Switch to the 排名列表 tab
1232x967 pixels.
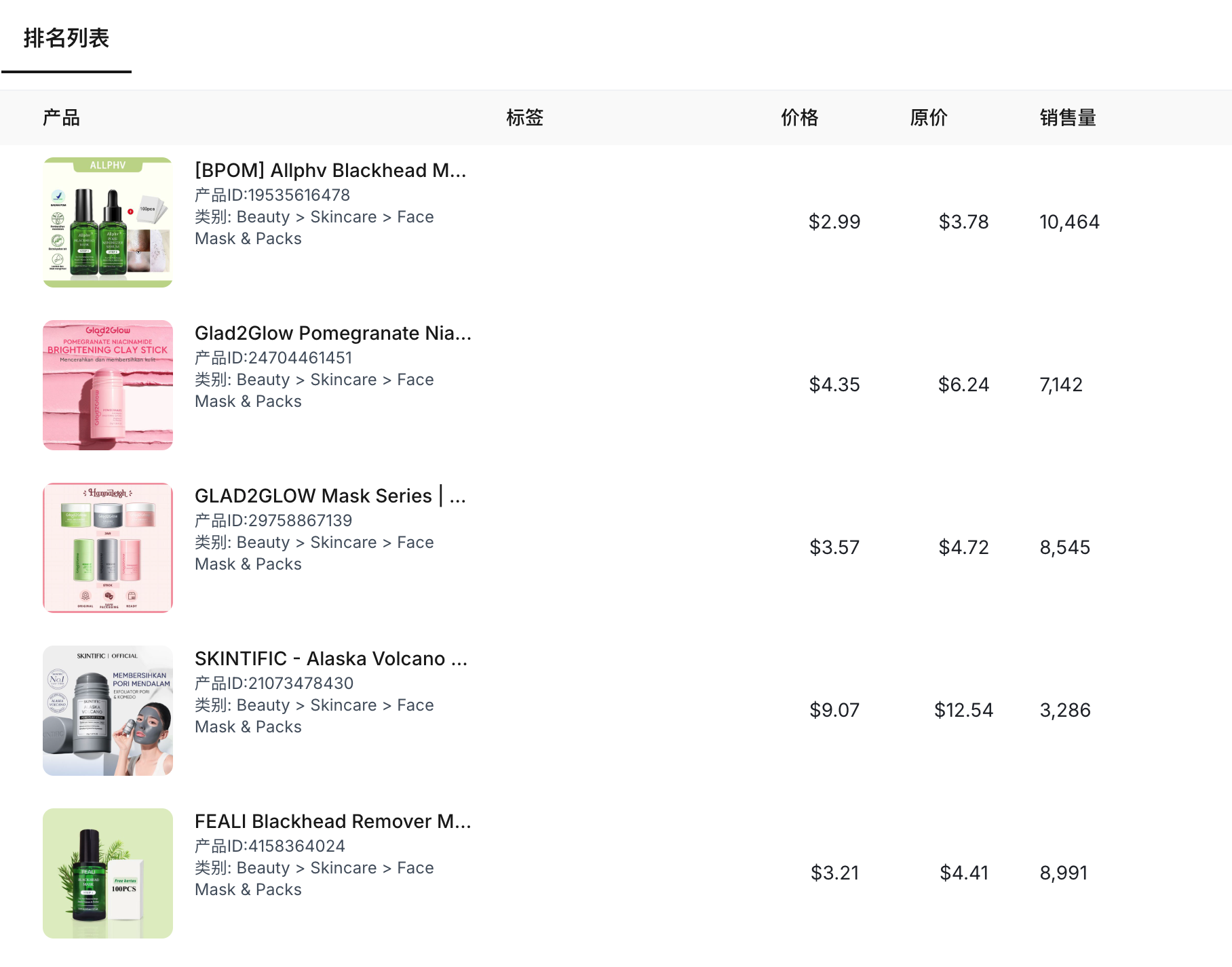(66, 38)
